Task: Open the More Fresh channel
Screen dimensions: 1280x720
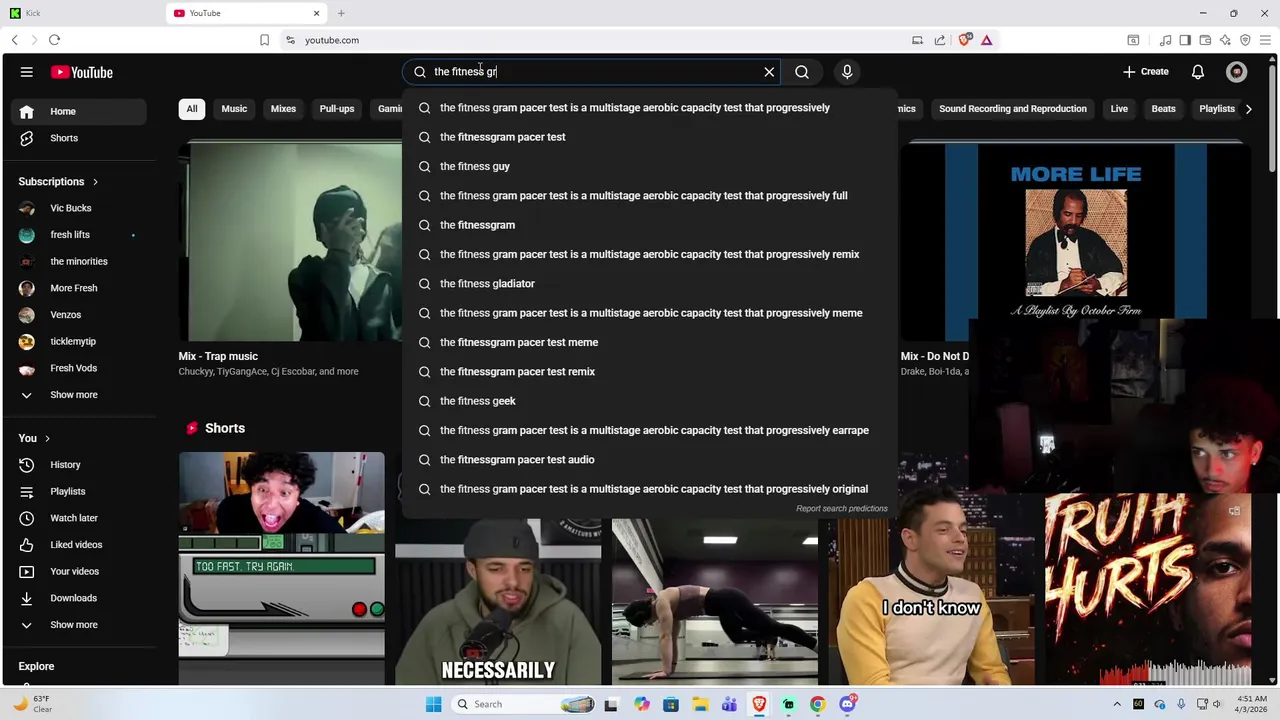Action: tap(80, 288)
